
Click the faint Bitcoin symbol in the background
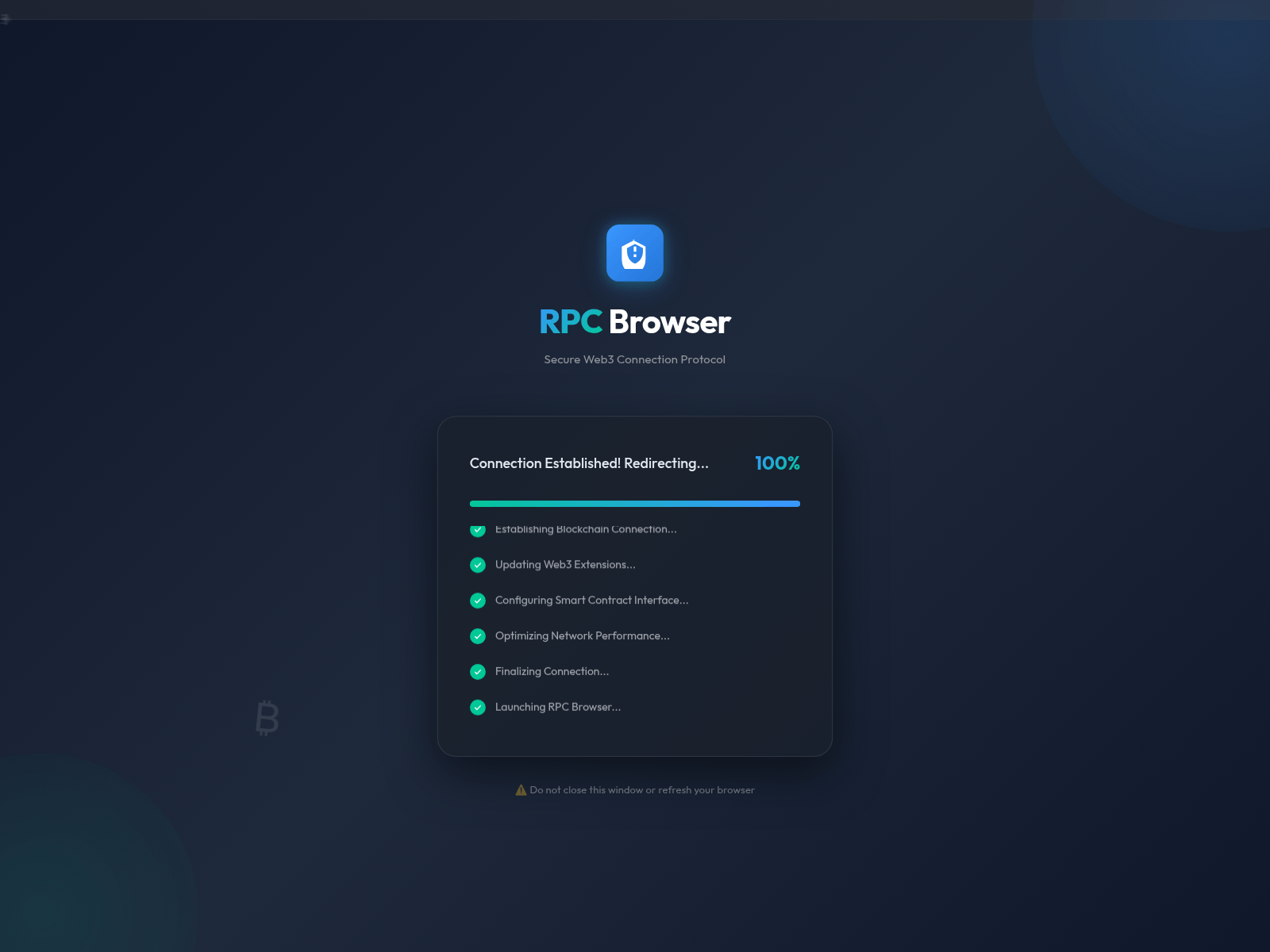pos(267,718)
